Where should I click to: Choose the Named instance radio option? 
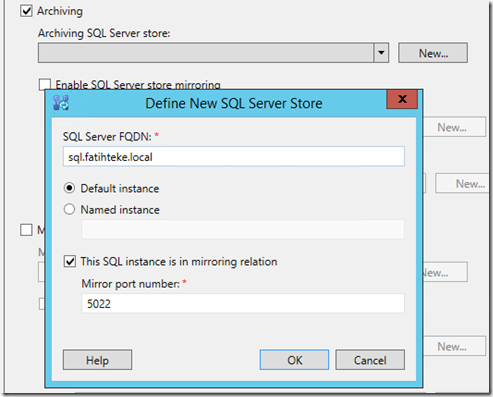pyautogui.click(x=69, y=209)
